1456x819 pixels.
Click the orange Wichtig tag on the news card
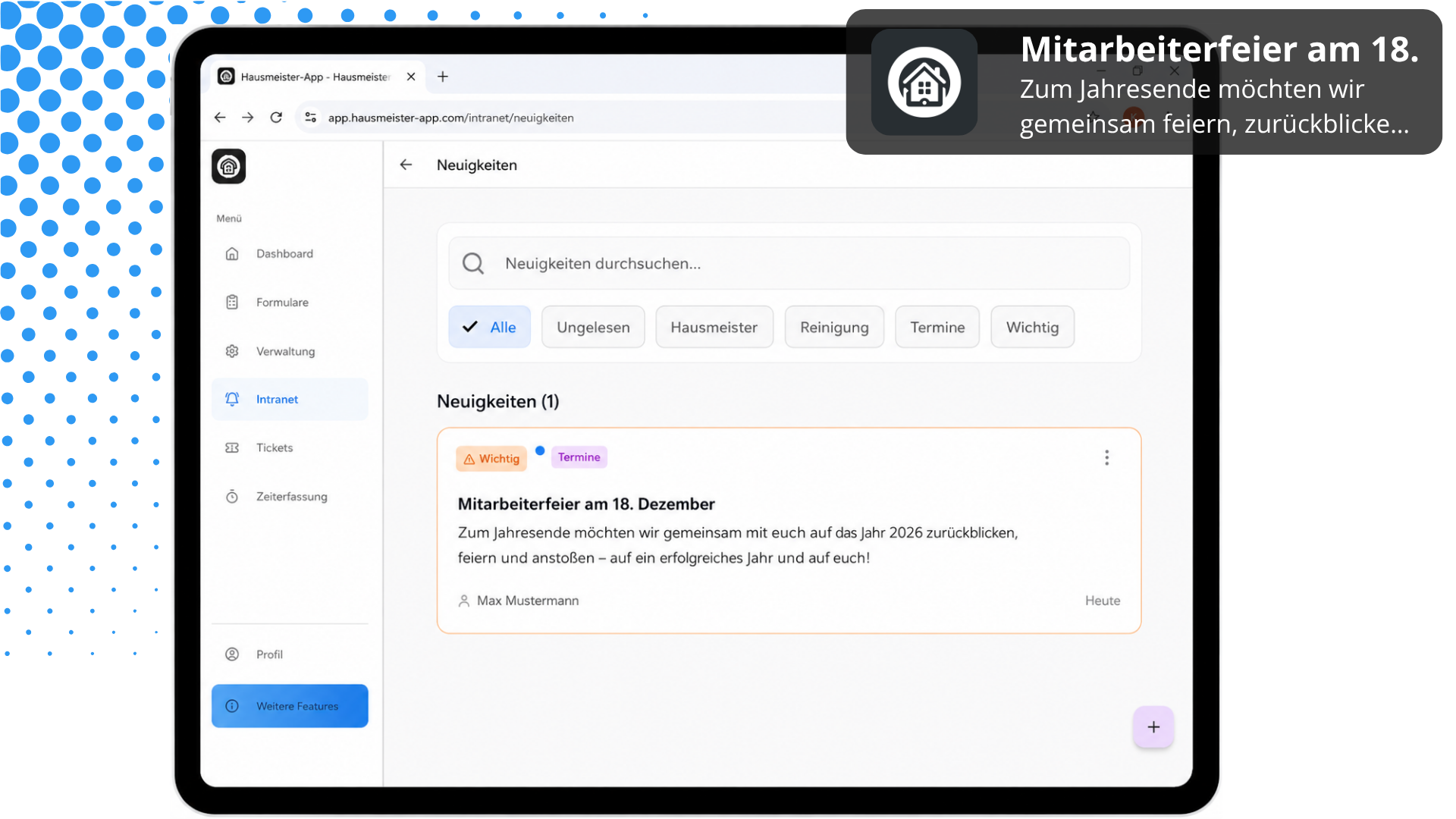pyautogui.click(x=491, y=459)
